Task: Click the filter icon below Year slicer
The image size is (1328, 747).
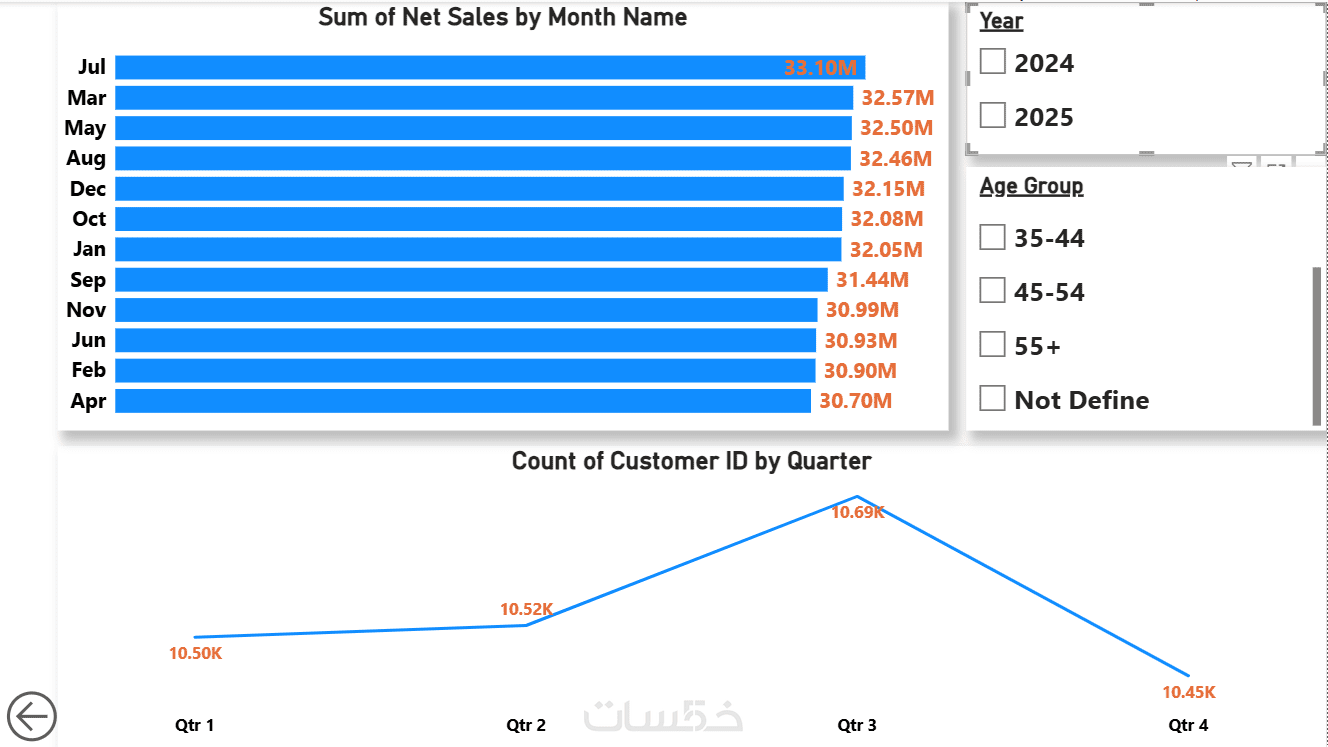Action: pyautogui.click(x=1241, y=164)
